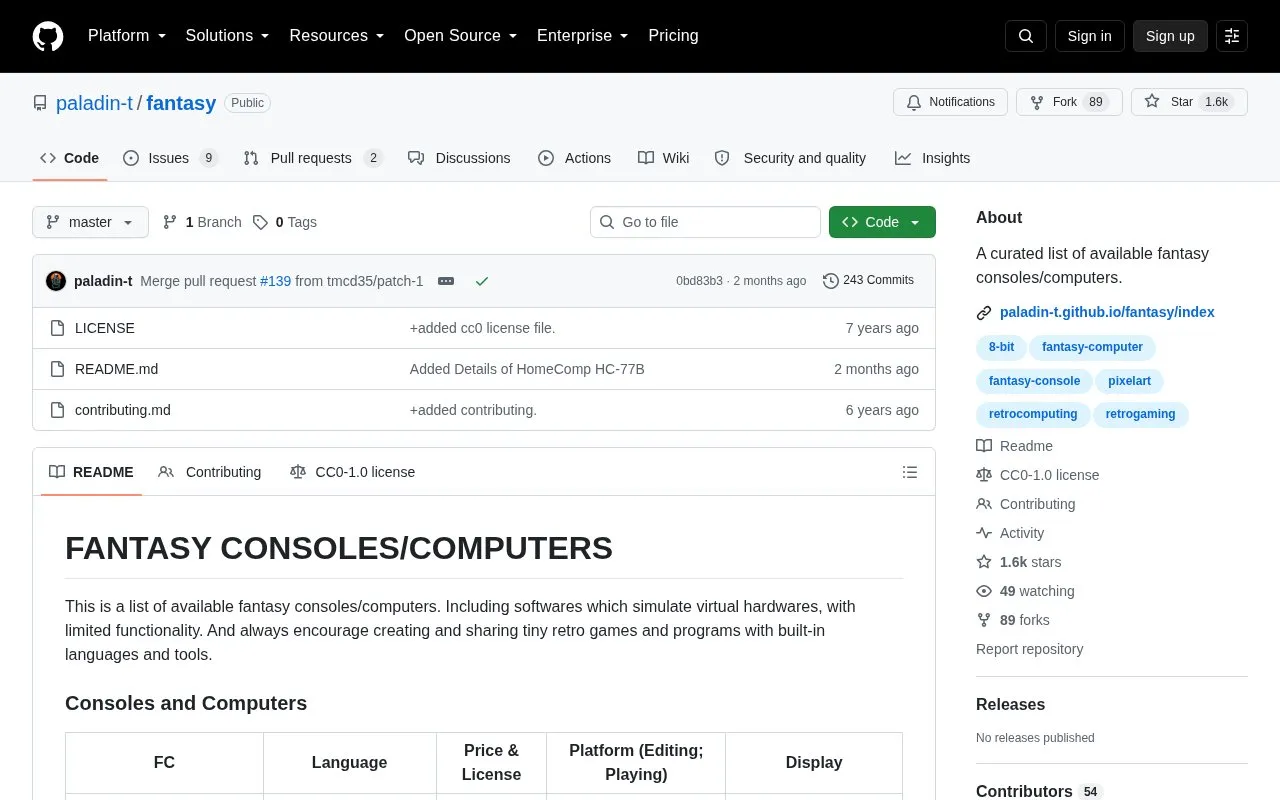
Task: Click the Notifications bell button
Action: (x=951, y=102)
